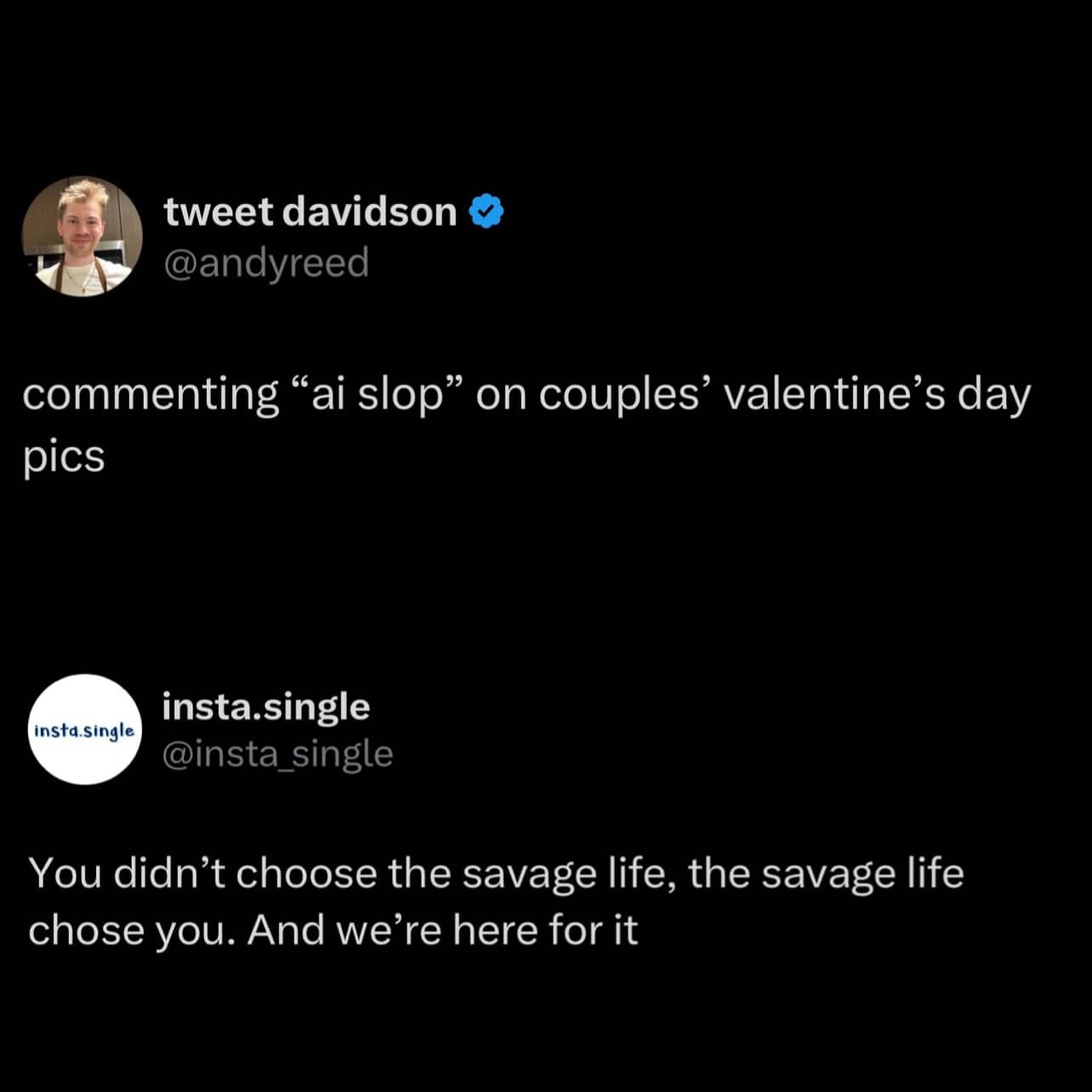Viewport: 1092px width, 1092px height.
Task: Click the "tweet davidson" display name
Action: (310, 212)
